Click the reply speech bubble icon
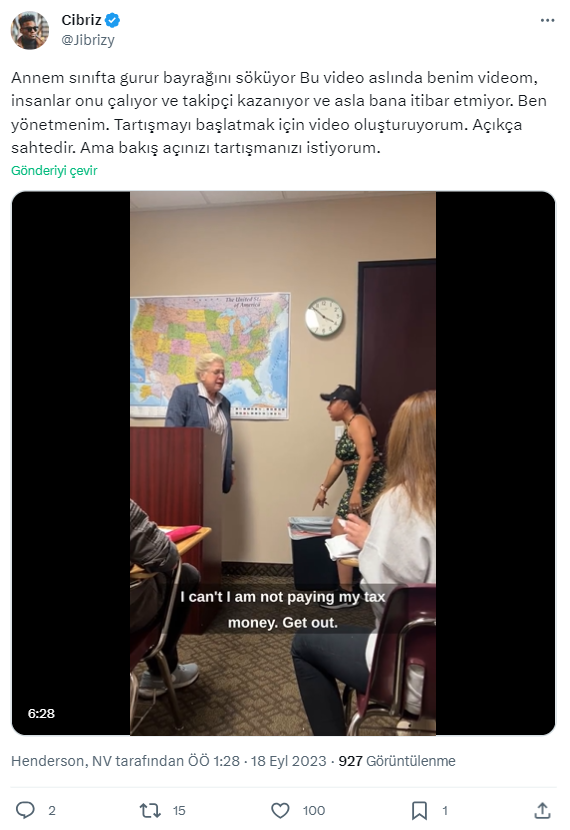The width and height of the screenshot is (570, 830). pyautogui.click(x=25, y=810)
